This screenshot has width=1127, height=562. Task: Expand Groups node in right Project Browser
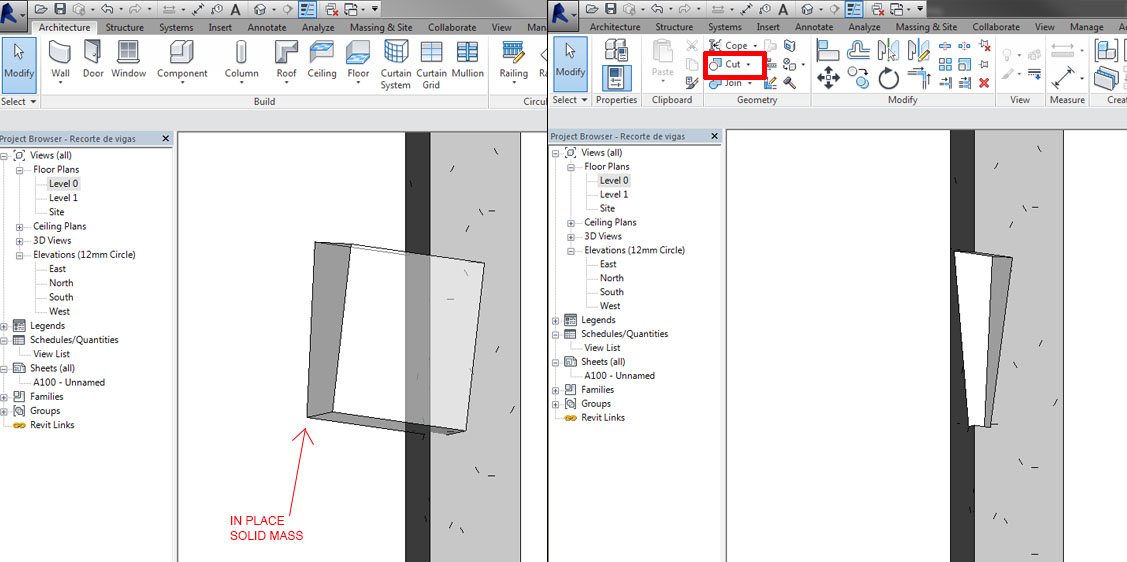point(556,404)
